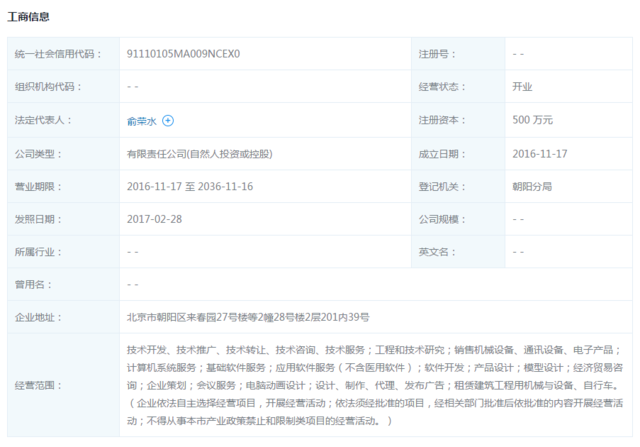Click the 注册资本 label
640x447 pixels.
point(442,120)
